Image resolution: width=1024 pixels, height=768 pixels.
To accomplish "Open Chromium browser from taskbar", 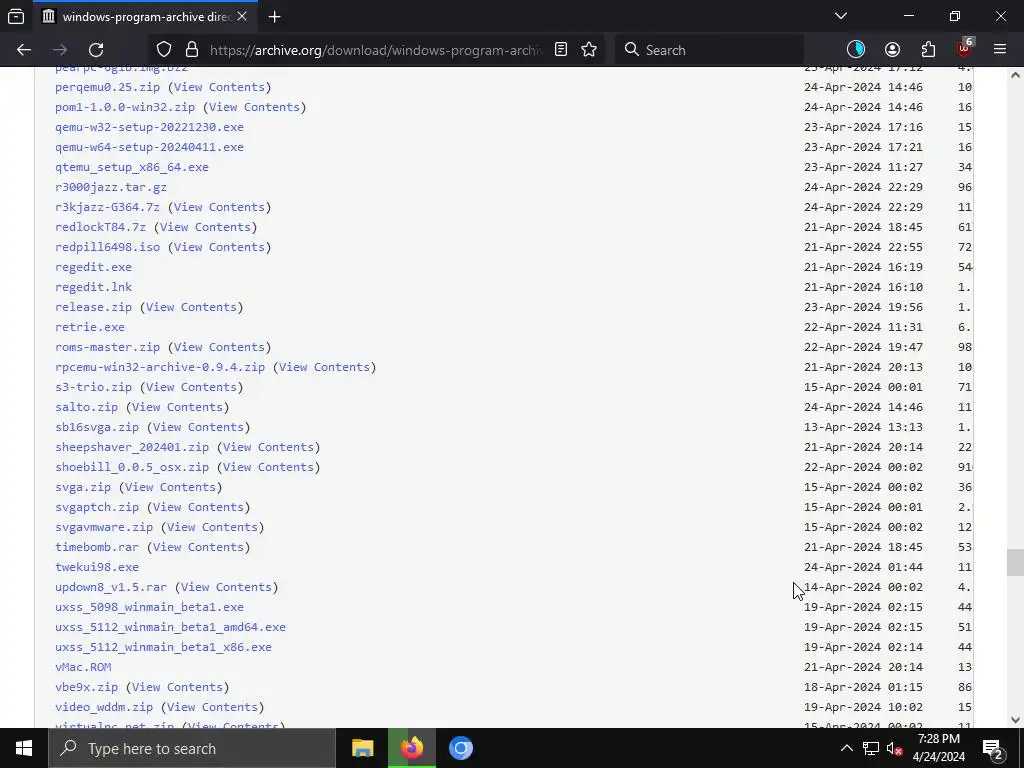I will (x=460, y=748).
